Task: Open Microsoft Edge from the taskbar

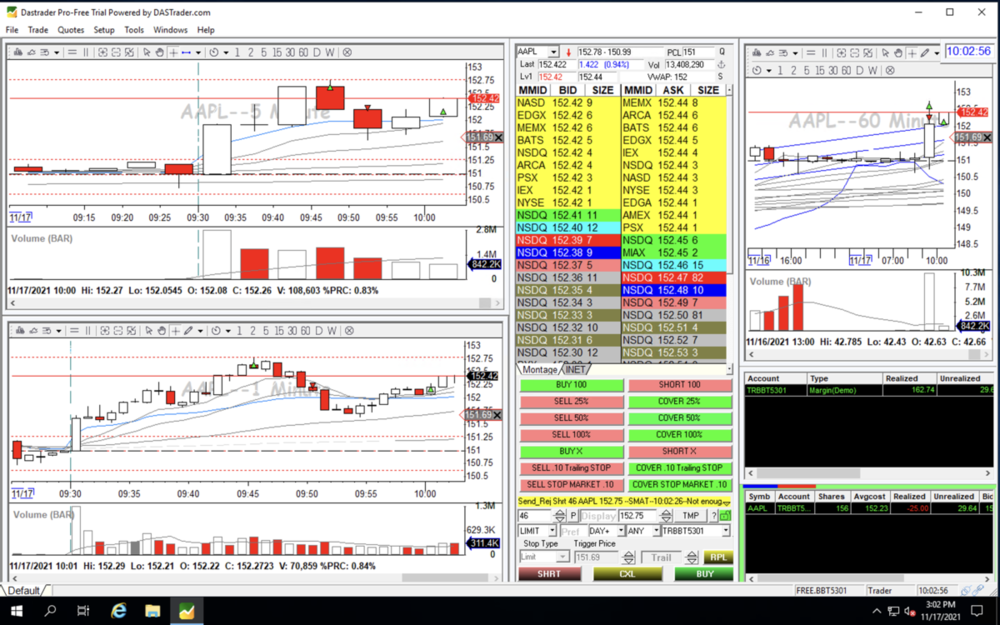Action: pos(118,610)
